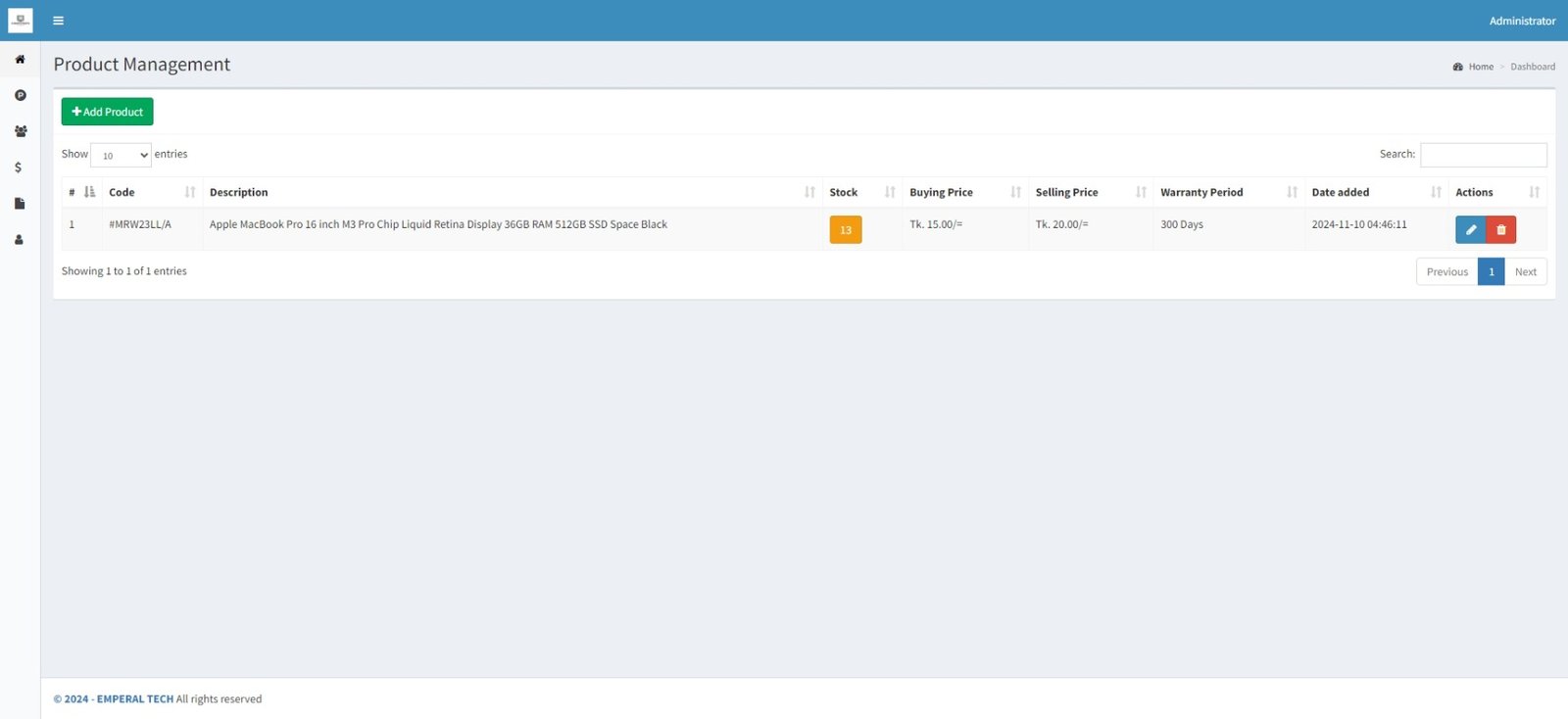Go to the Previous page
This screenshot has width=1568, height=719.
[x=1446, y=271]
